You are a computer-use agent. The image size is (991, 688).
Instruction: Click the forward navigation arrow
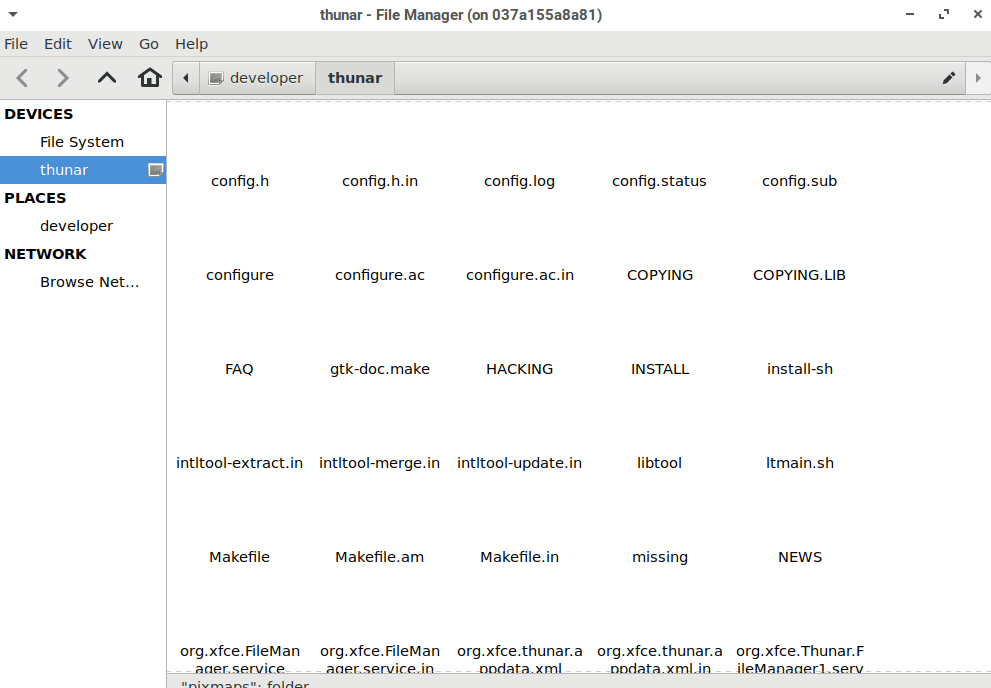click(63, 78)
